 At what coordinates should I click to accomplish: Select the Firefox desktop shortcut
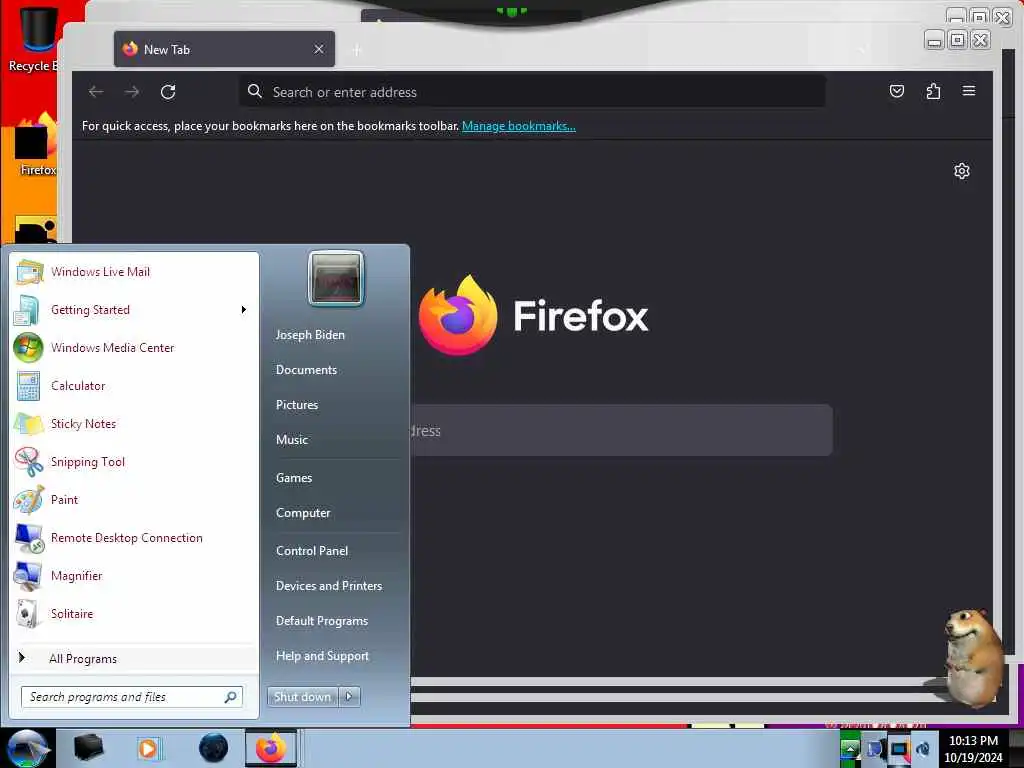point(35,145)
